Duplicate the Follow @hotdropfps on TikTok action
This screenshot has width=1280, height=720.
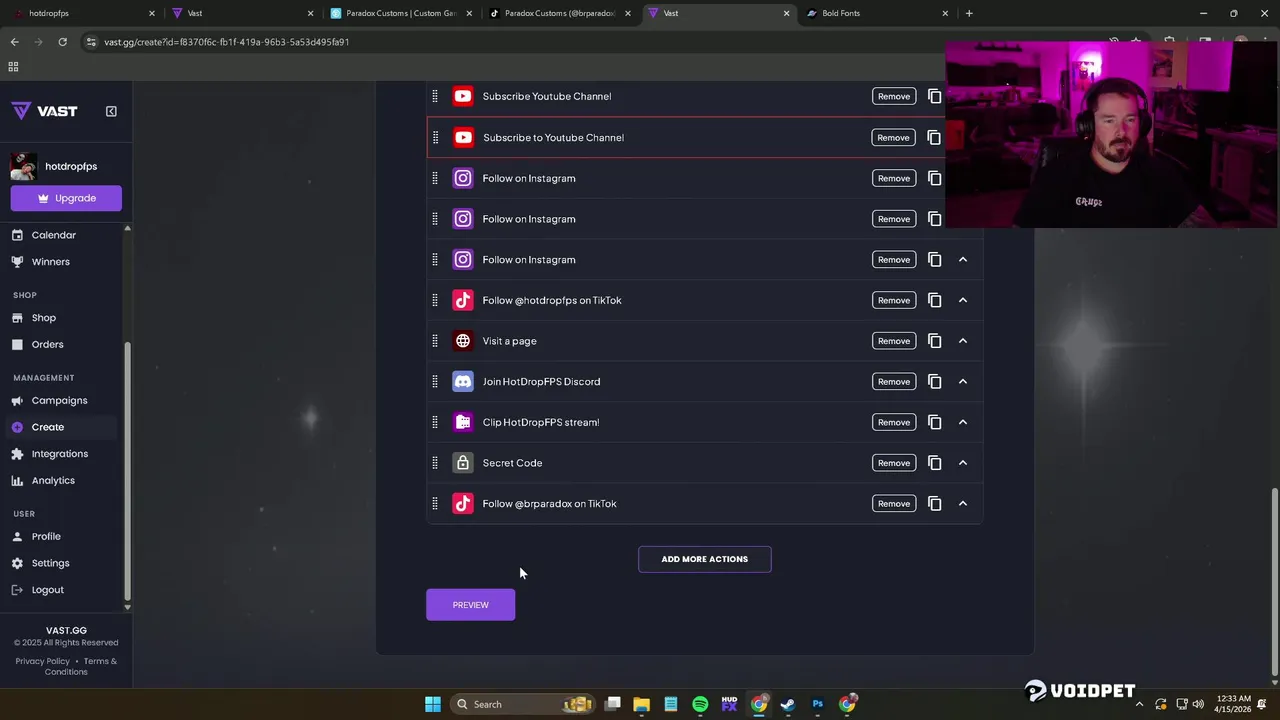934,300
